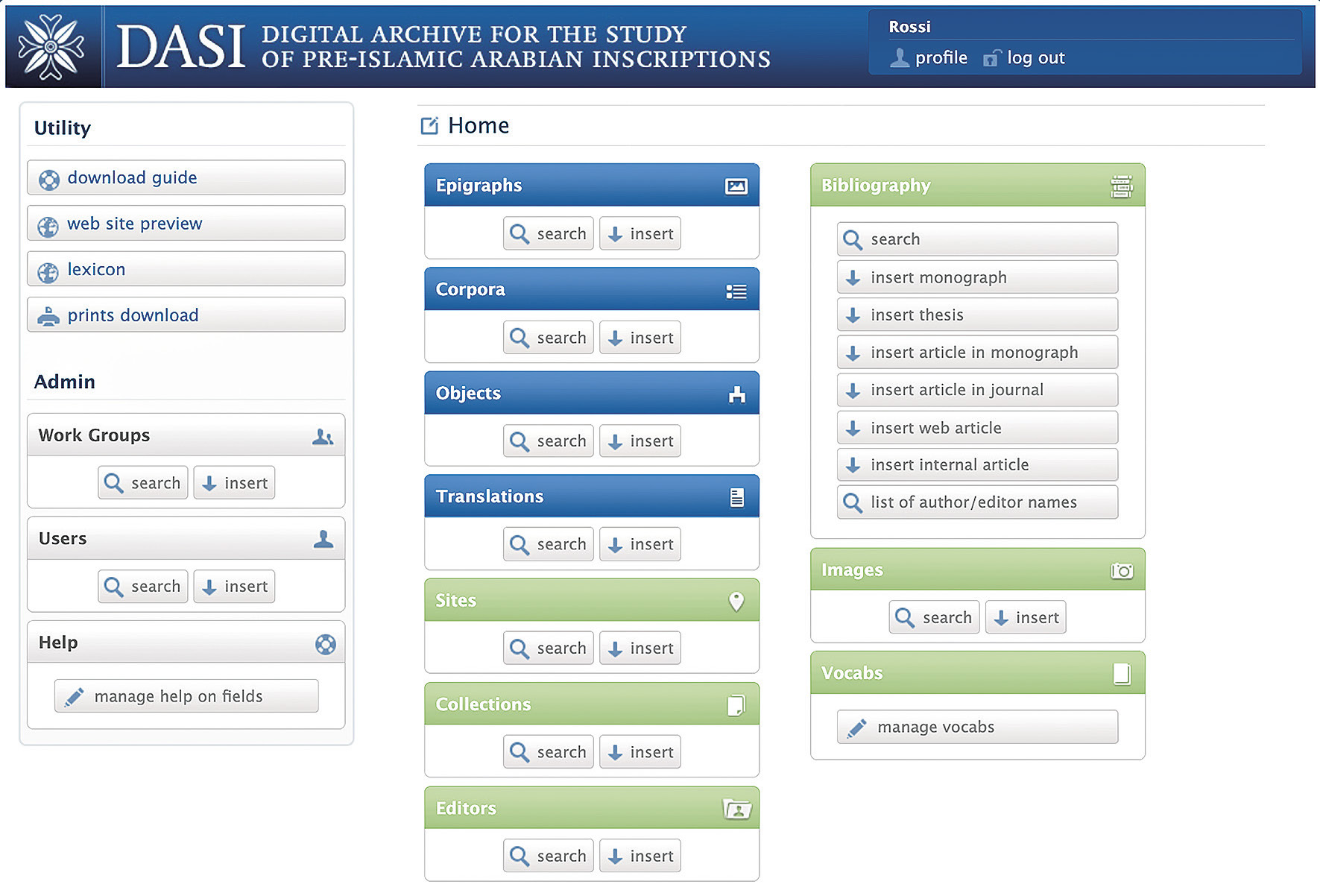Open the user profile link
1320x896 pixels.
pos(929,58)
